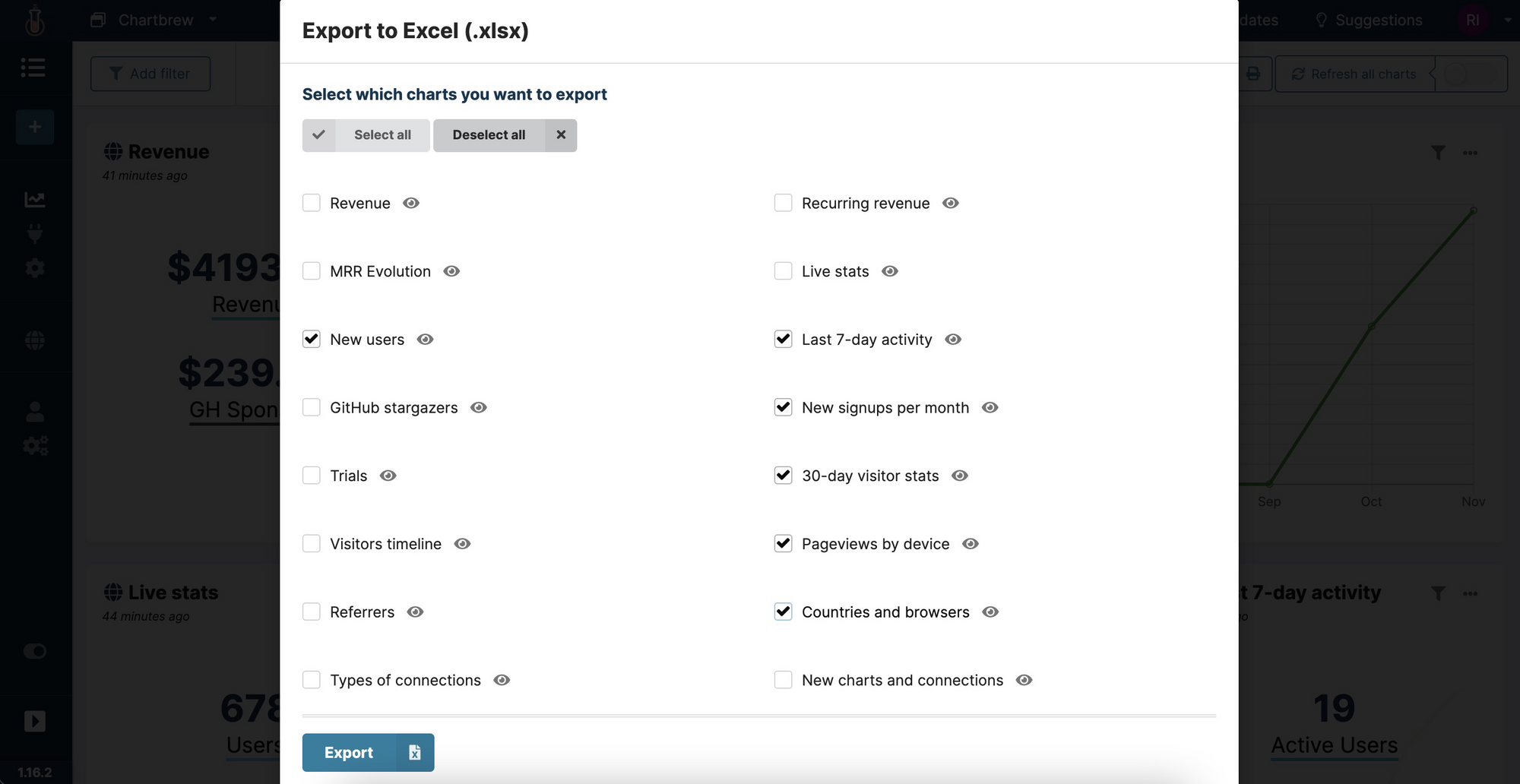Click the Excel file icon on Export button

(x=414, y=752)
